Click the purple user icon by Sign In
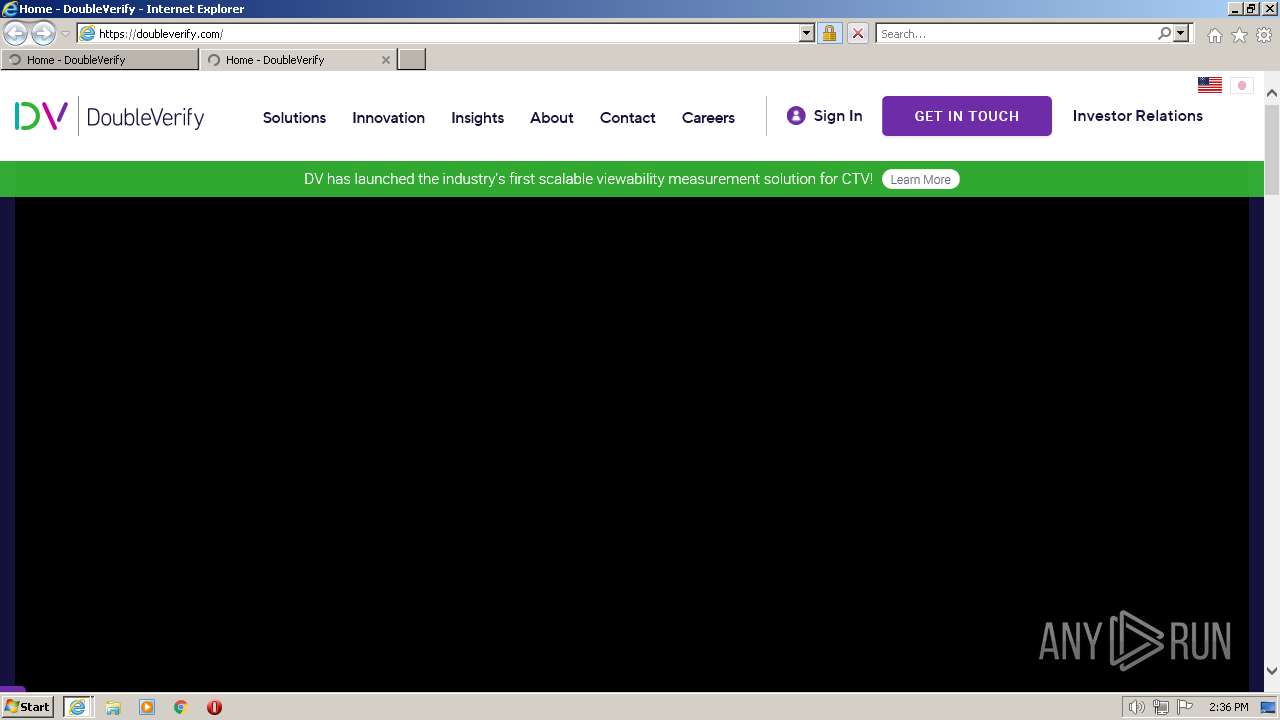 [x=796, y=116]
